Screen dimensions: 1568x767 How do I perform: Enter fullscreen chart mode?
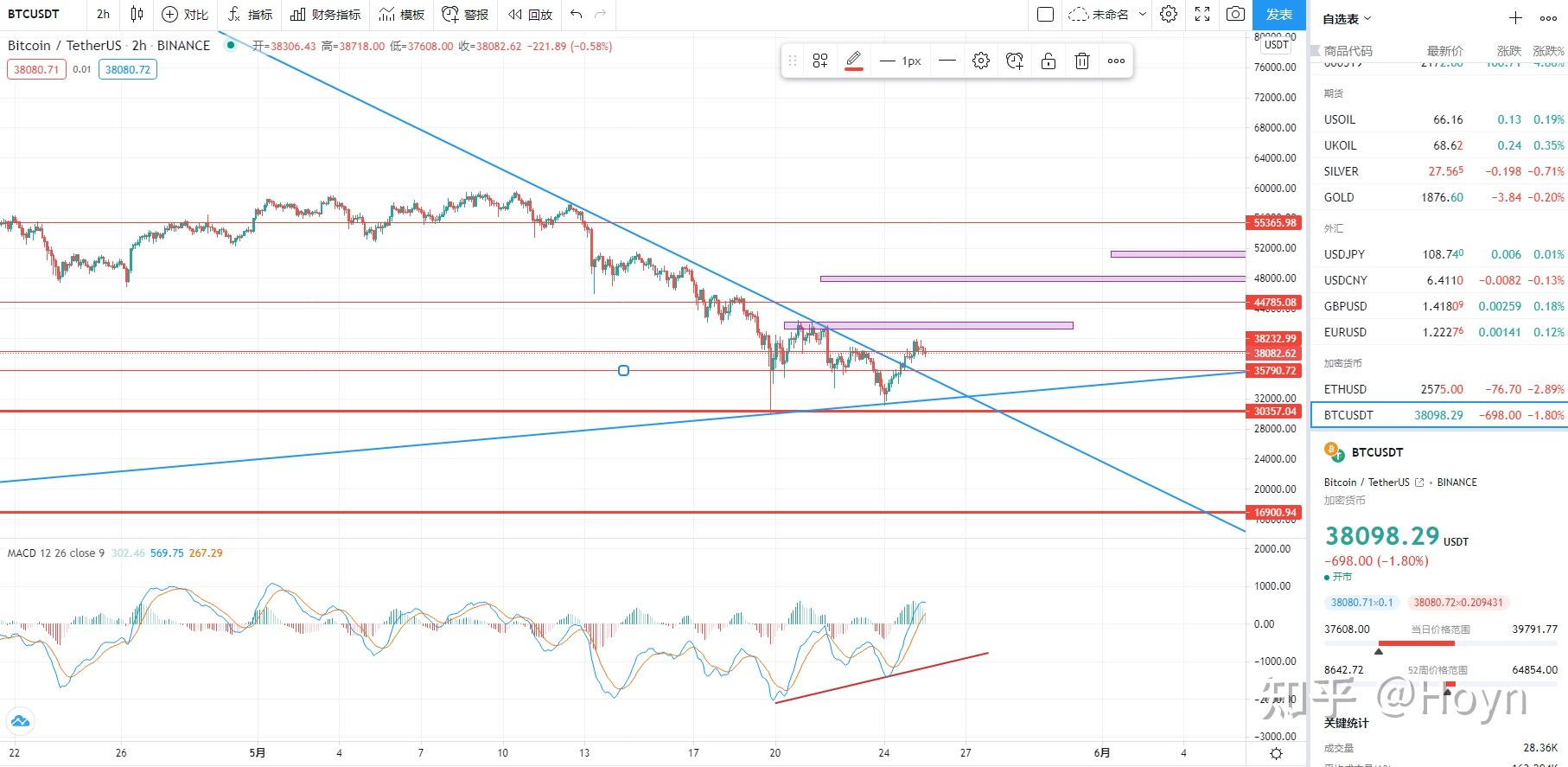(1202, 14)
